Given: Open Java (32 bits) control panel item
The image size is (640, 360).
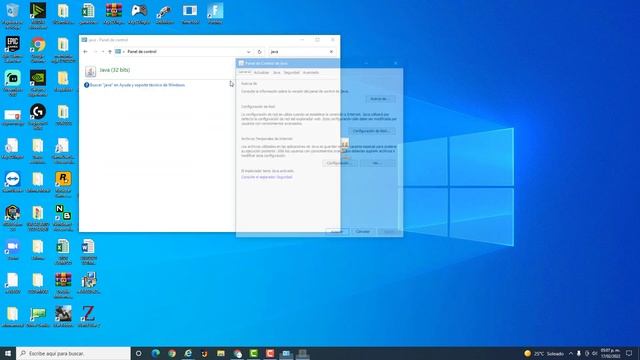Looking at the screenshot, I should pyautogui.click(x=115, y=70).
